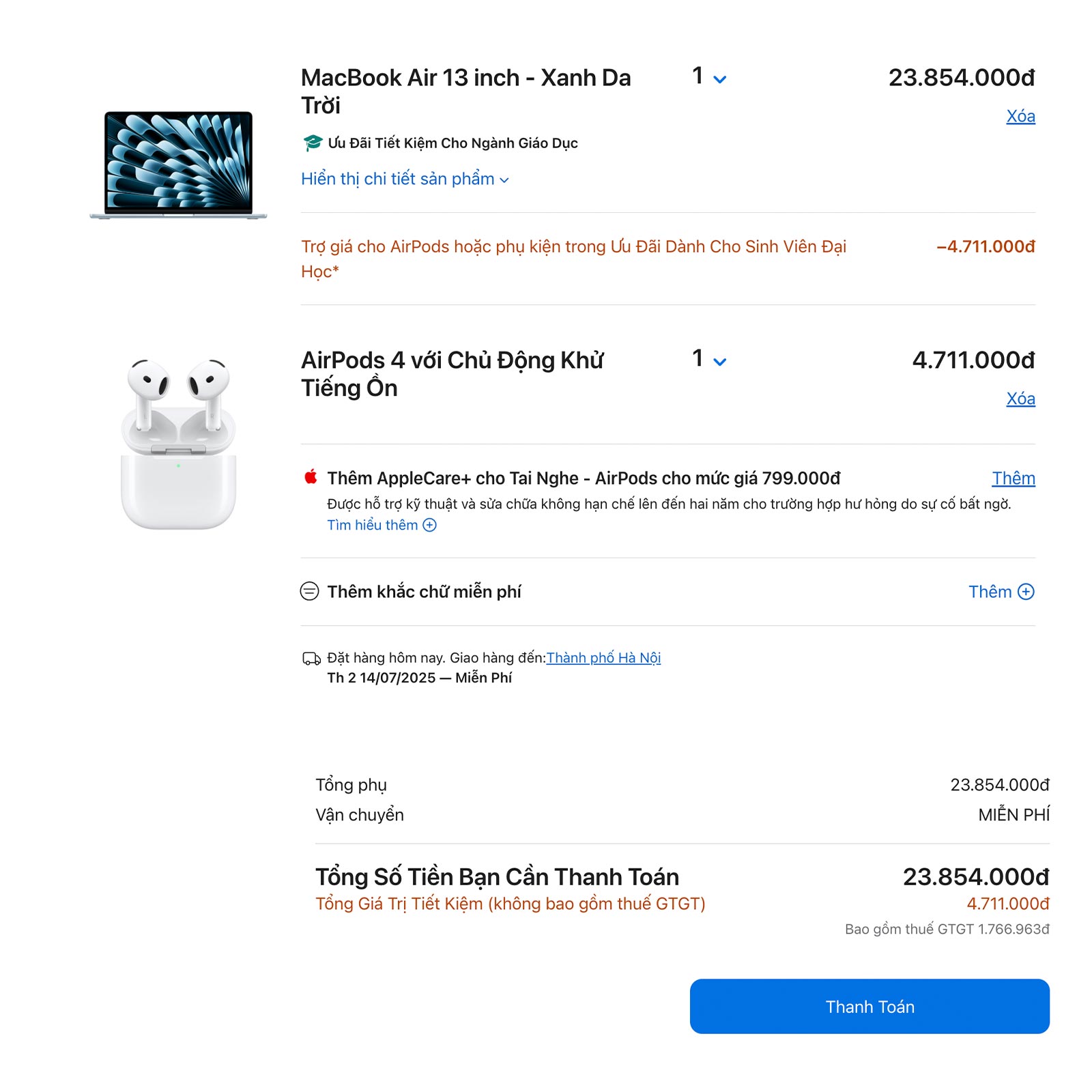1092x1092 pixels.
Task: Click the Thanh Toán checkout button
Action: 870,1006
